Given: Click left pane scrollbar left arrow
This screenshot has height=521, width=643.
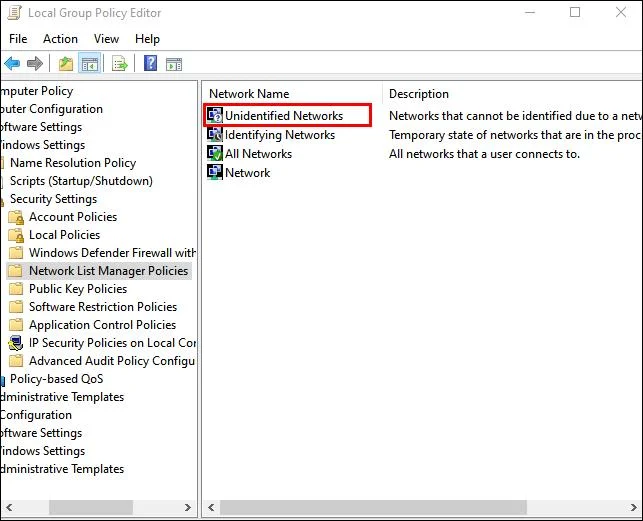Looking at the screenshot, I should (9, 507).
